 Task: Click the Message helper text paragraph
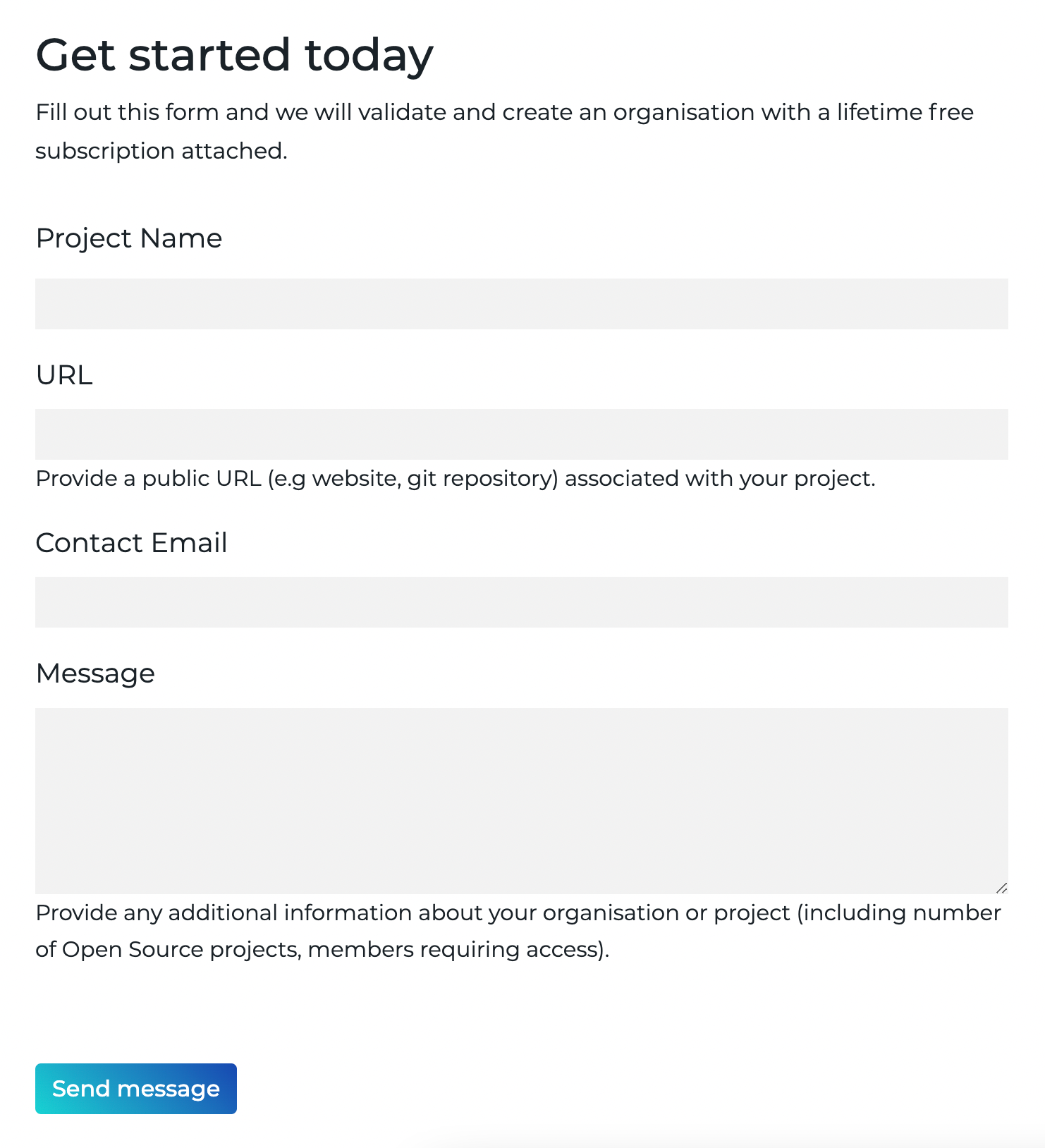point(517,931)
